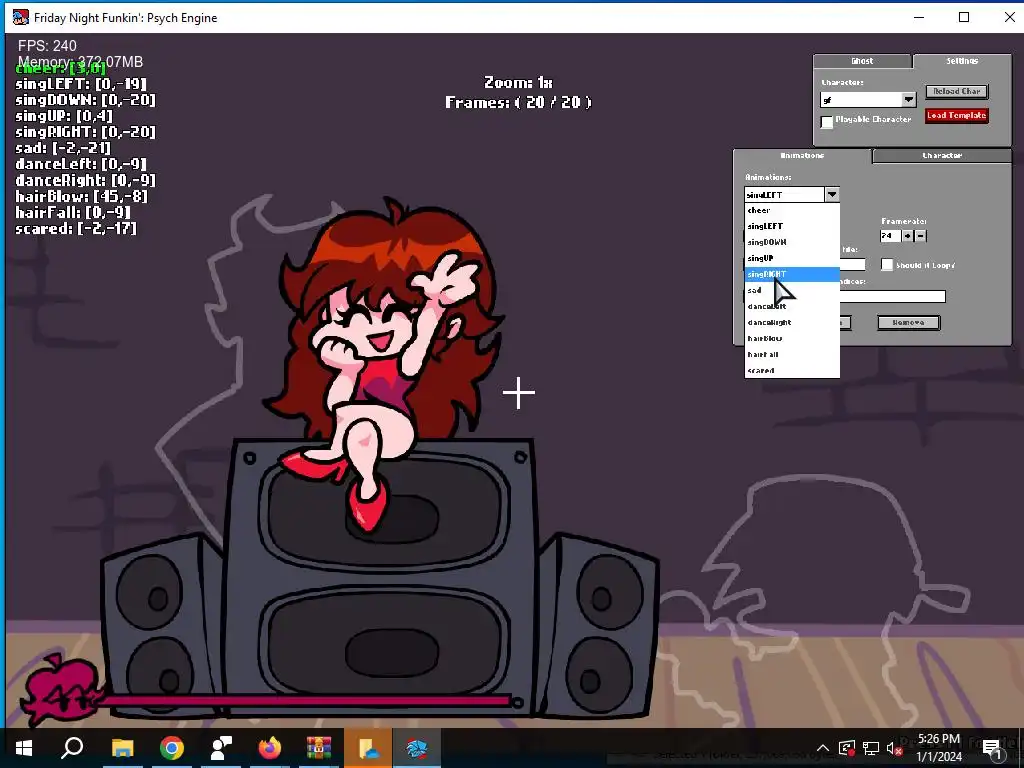Select danceRight in the animation dropdown

[792, 322]
